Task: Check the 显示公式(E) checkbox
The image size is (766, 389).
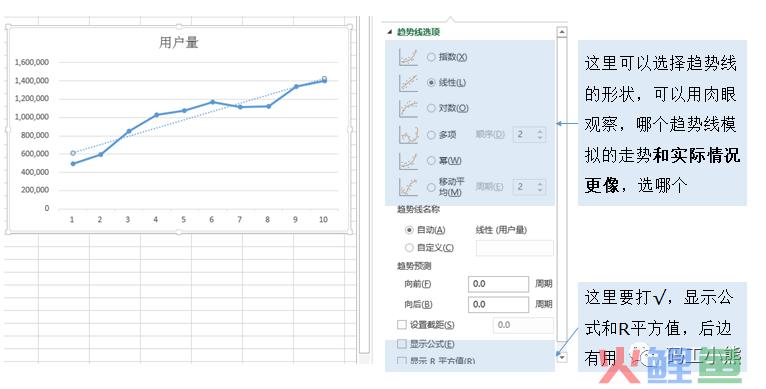Action: [x=402, y=344]
